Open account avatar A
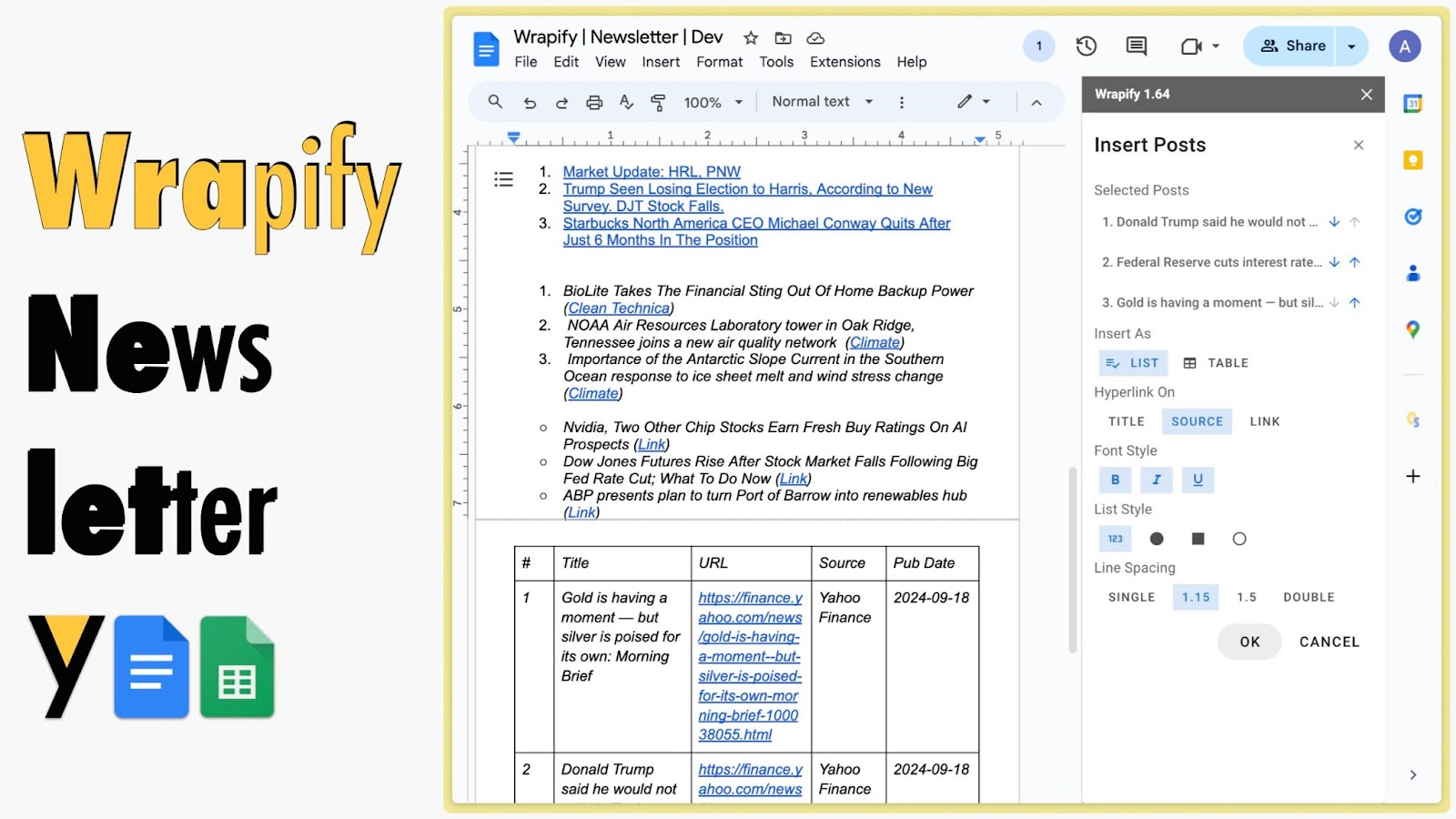The image size is (1456, 819). tap(1405, 46)
